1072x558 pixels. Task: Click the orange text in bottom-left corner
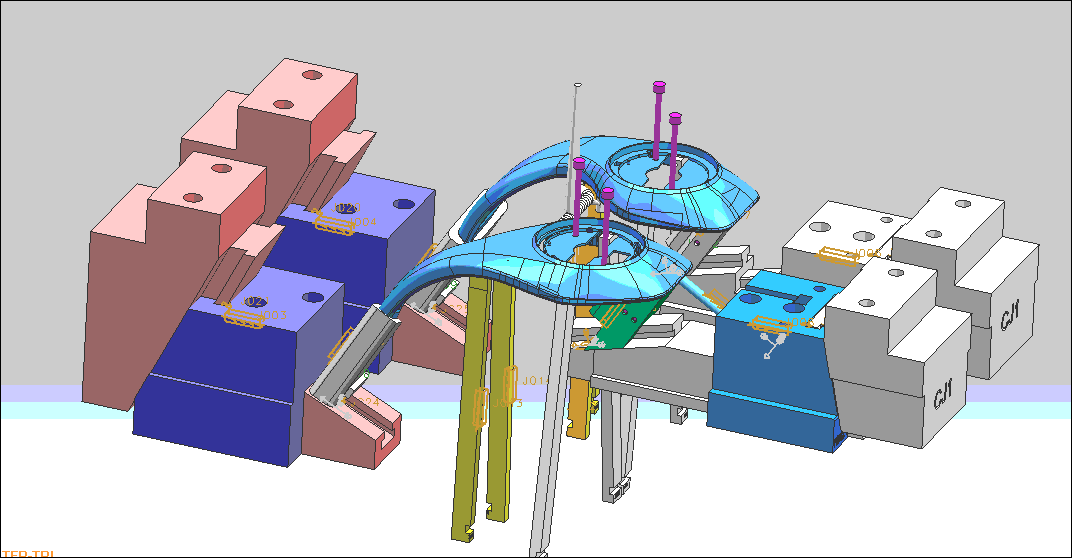(x=28, y=553)
